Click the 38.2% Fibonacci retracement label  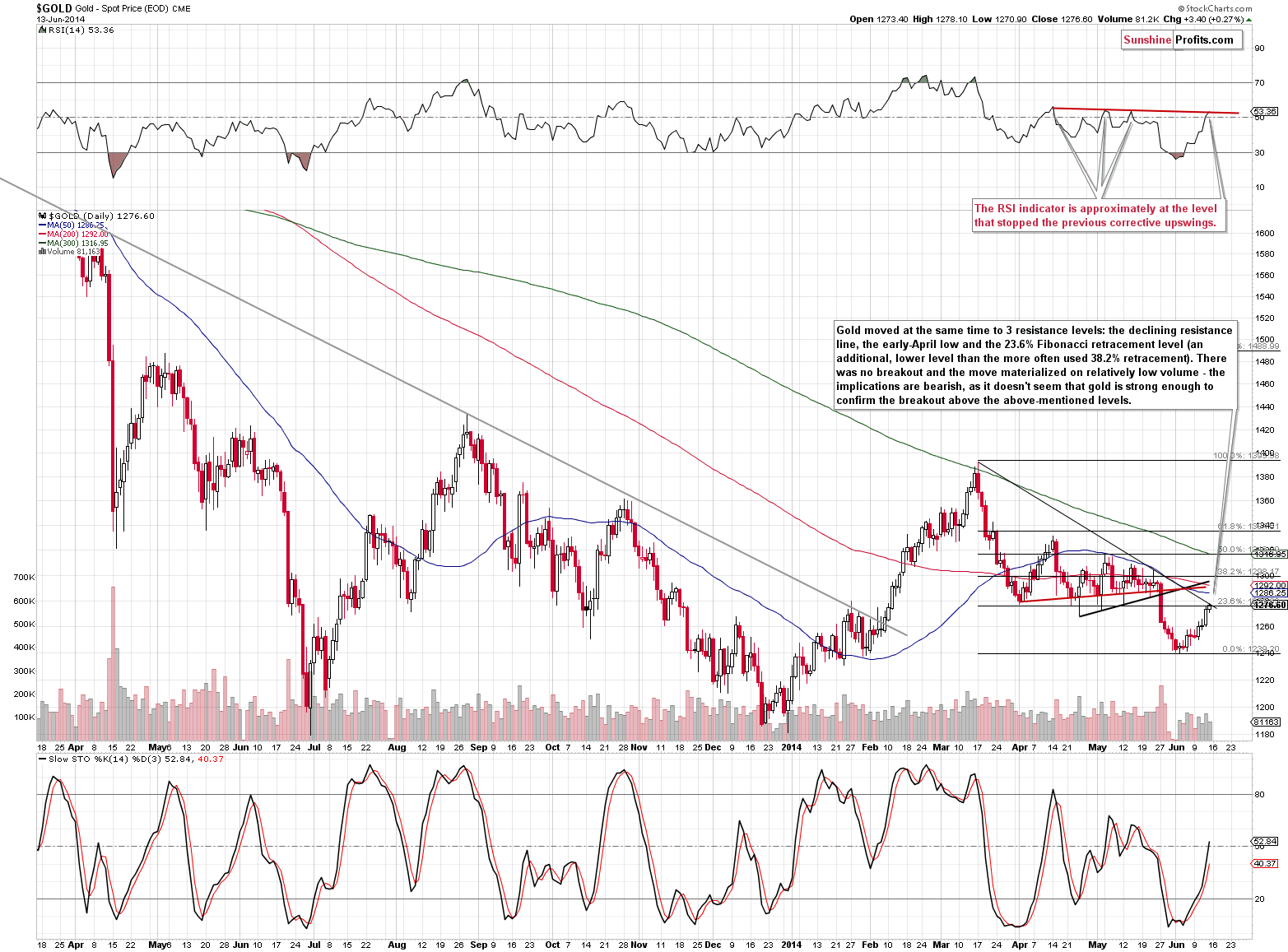pos(1248,571)
